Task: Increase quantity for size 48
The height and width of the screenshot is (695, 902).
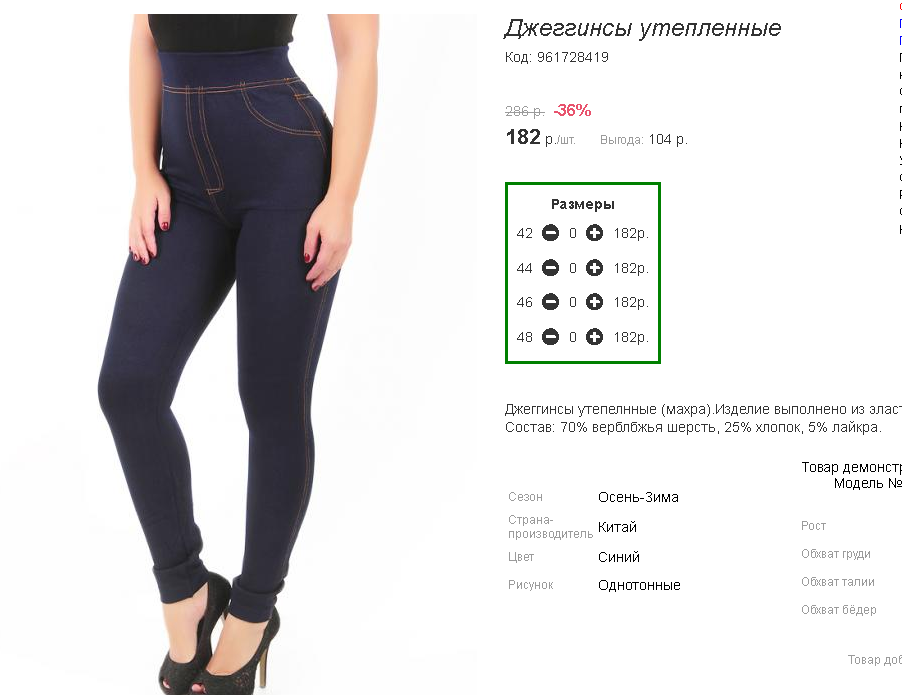Action: (594, 337)
